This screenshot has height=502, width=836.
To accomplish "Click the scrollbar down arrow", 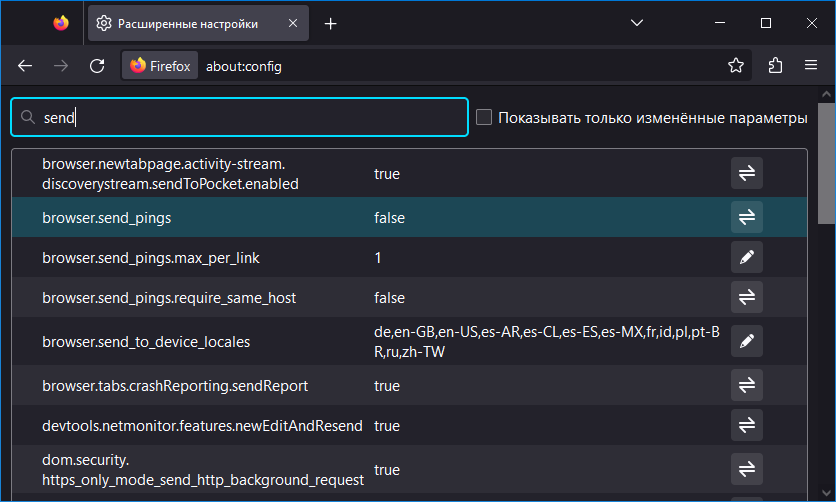I will point(826,493).
